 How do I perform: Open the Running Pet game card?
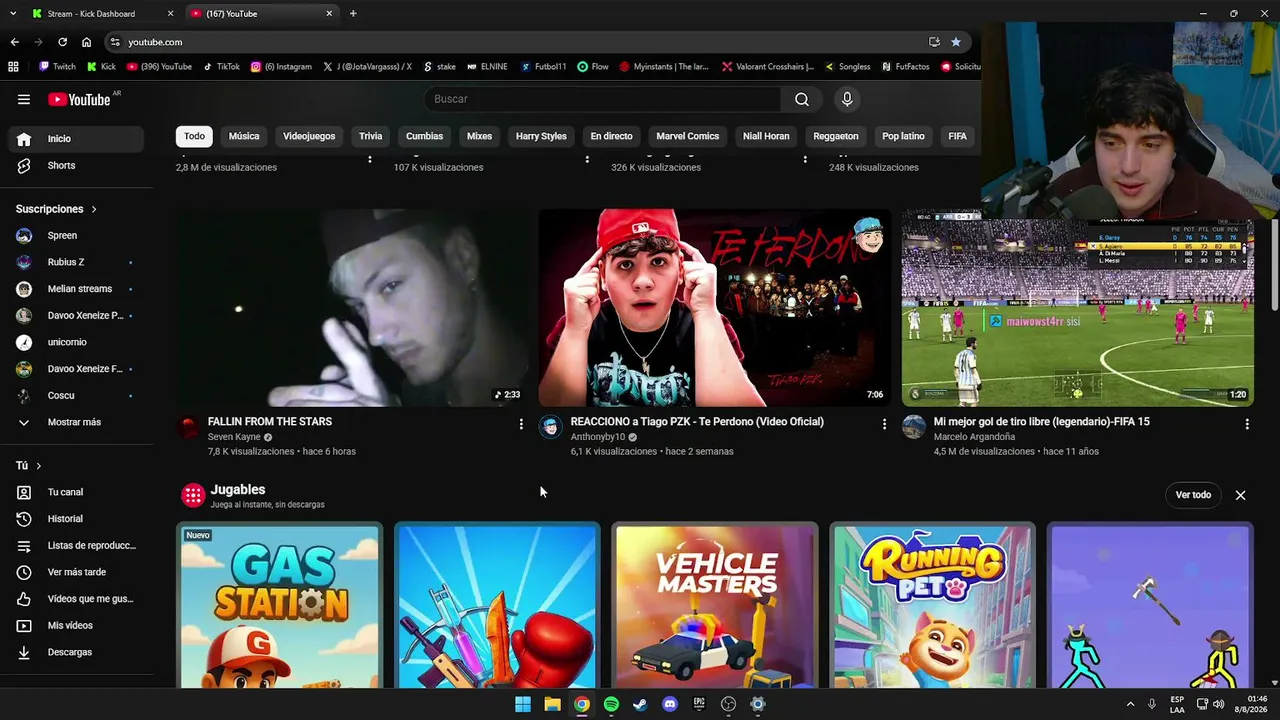pyautogui.click(x=933, y=605)
